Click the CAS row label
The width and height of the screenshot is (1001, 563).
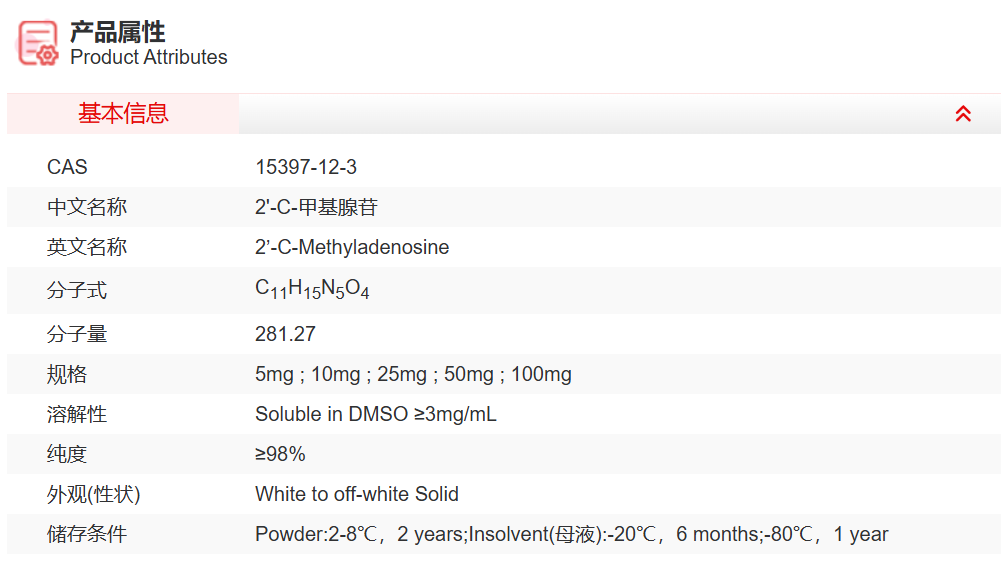click(67, 167)
